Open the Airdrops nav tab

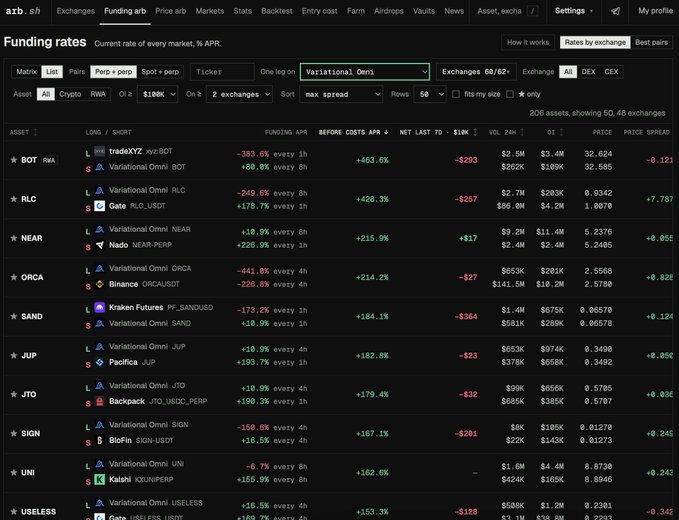[x=389, y=11]
